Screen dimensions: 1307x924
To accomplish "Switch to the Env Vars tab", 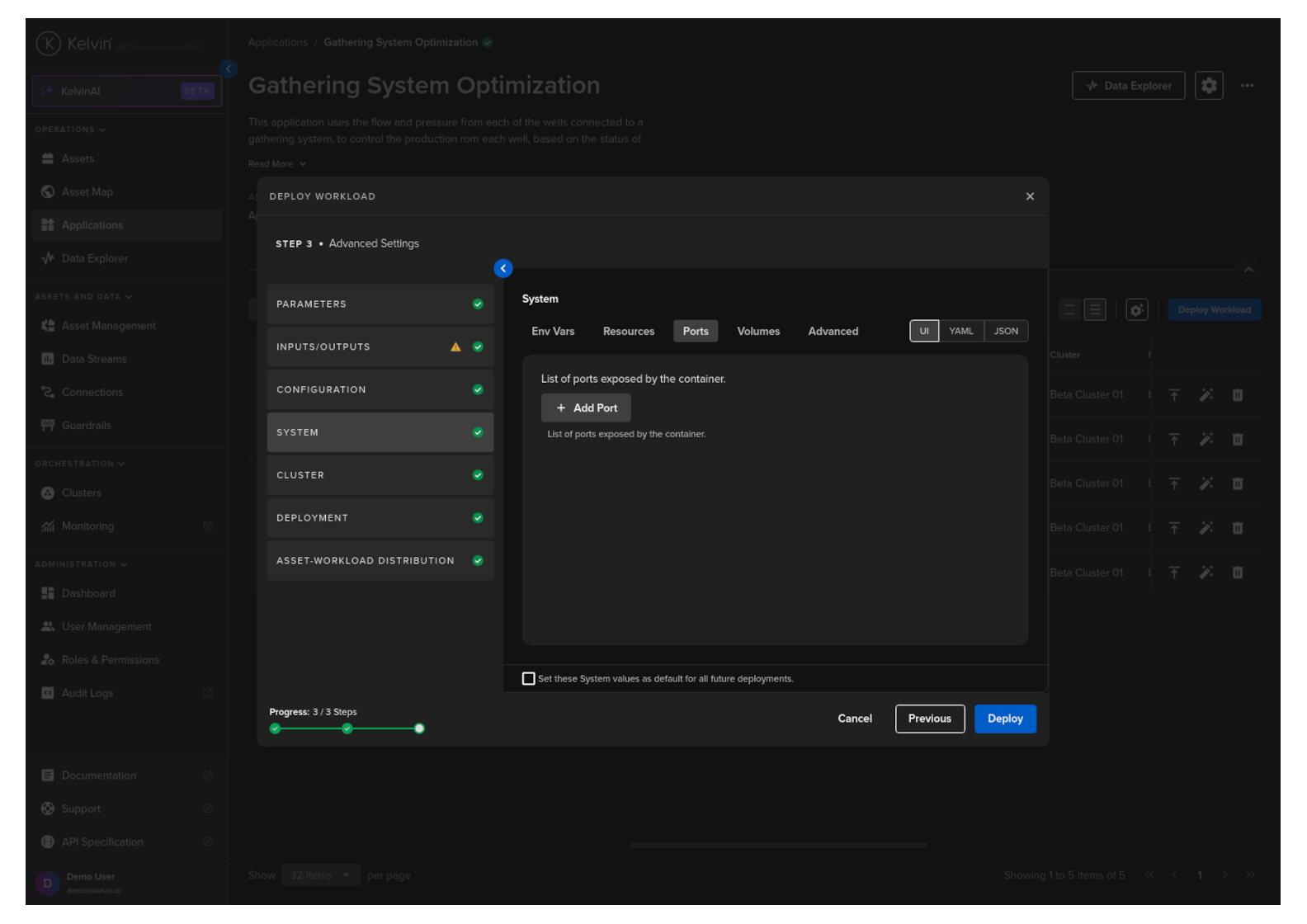I will [553, 332].
